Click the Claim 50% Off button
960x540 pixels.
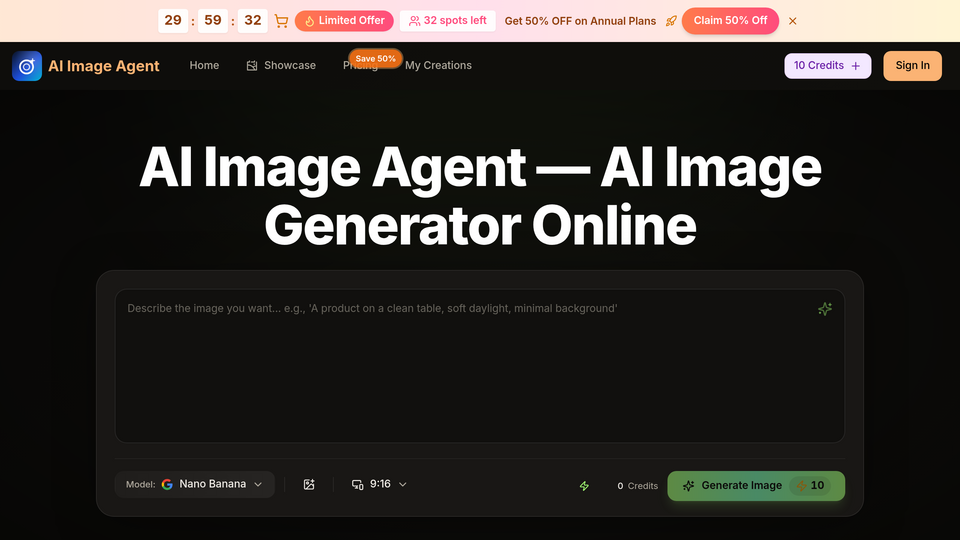(x=730, y=21)
